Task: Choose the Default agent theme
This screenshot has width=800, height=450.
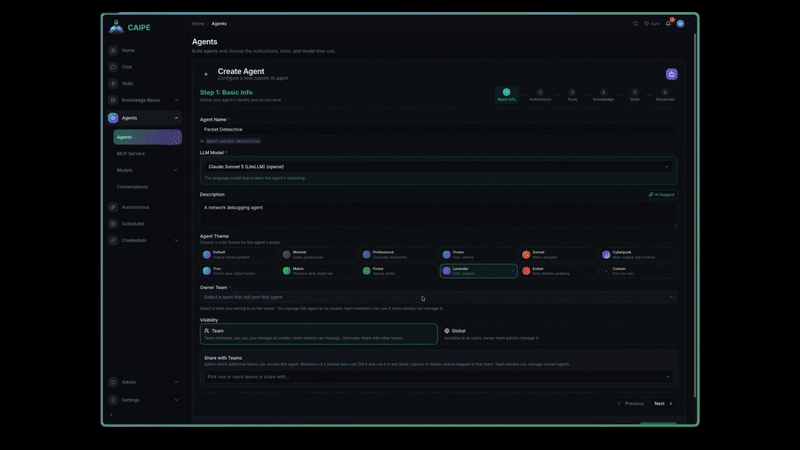Action: pyautogui.click(x=239, y=255)
